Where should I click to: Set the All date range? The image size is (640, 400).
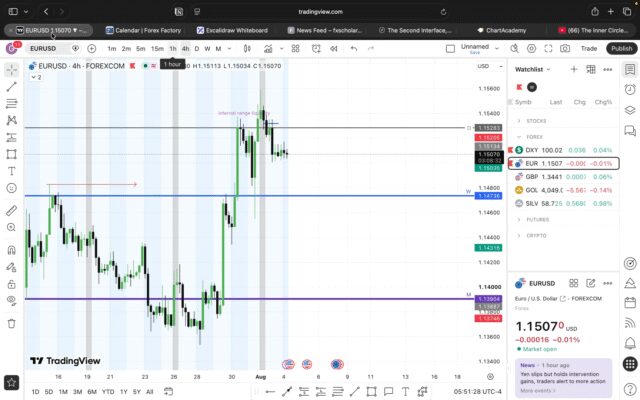point(149,392)
